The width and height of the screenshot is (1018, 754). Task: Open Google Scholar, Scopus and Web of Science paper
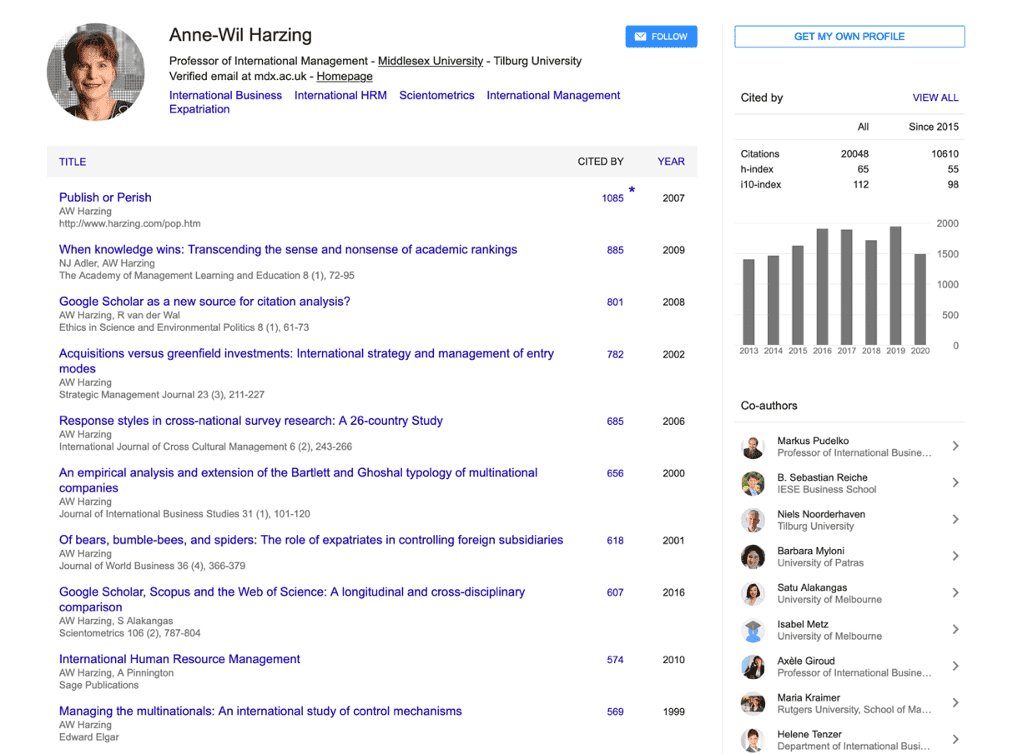[292, 599]
